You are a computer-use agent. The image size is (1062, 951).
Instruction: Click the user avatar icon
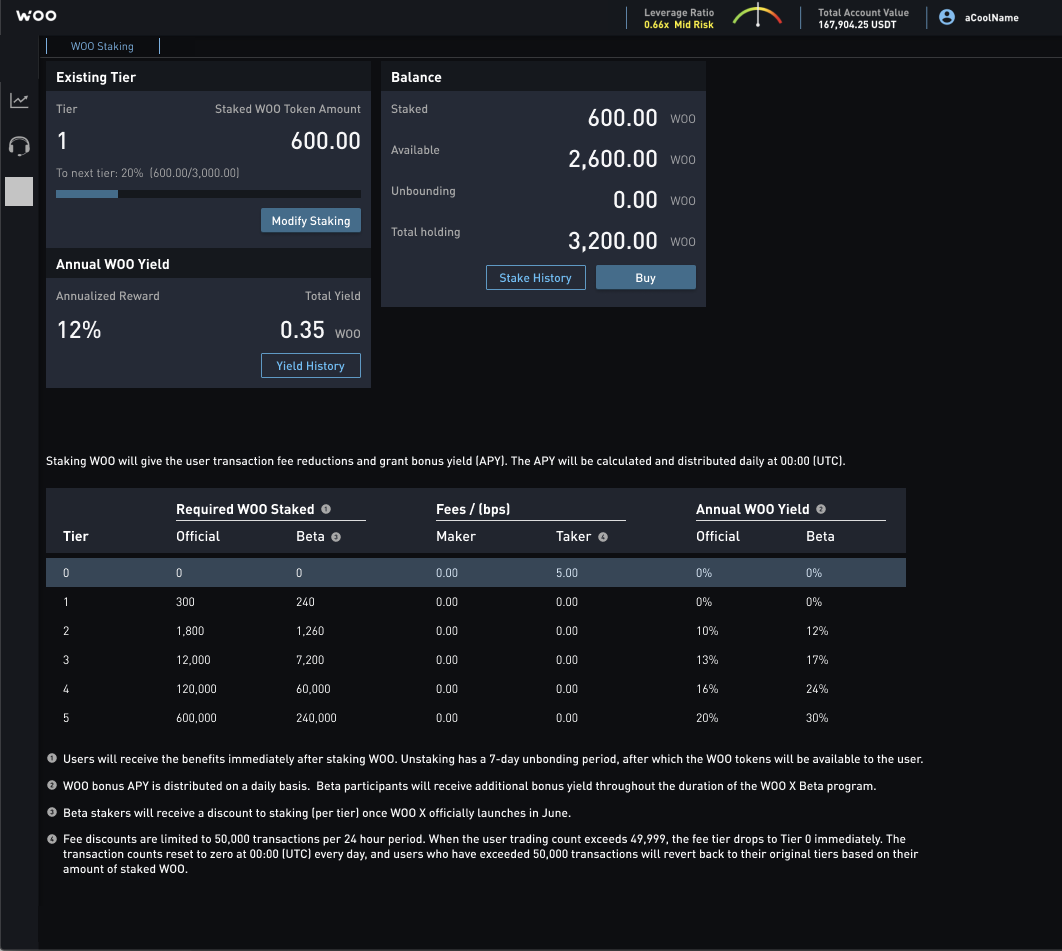tap(946, 17)
